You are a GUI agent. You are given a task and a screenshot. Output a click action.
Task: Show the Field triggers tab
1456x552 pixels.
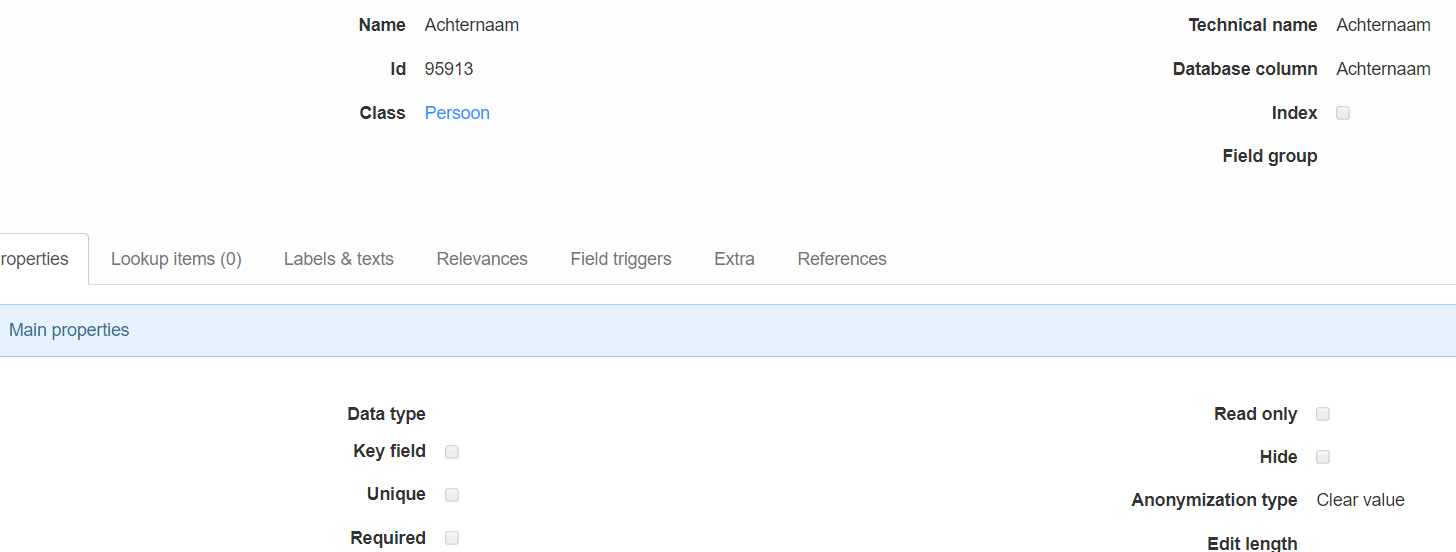621,259
